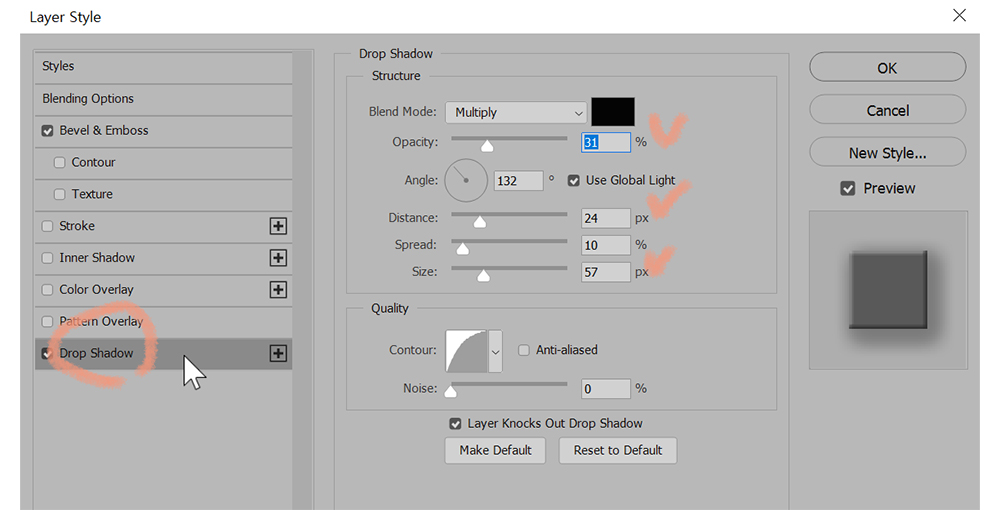Select the Inner Shadow row
The height and width of the screenshot is (510, 1000).
point(164,258)
